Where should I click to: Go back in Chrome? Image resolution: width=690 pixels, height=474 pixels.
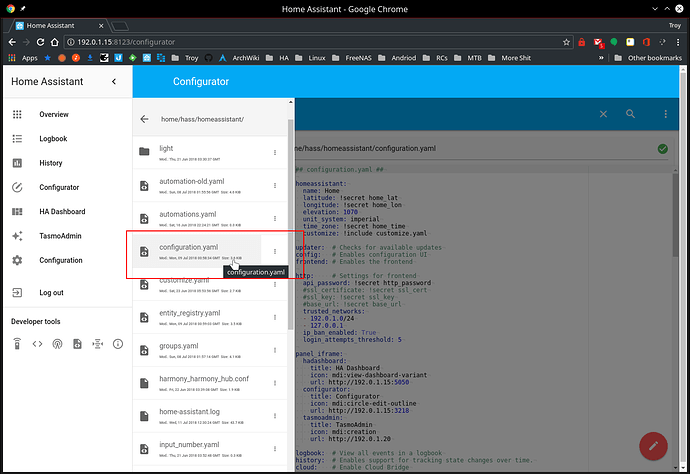[x=12, y=42]
